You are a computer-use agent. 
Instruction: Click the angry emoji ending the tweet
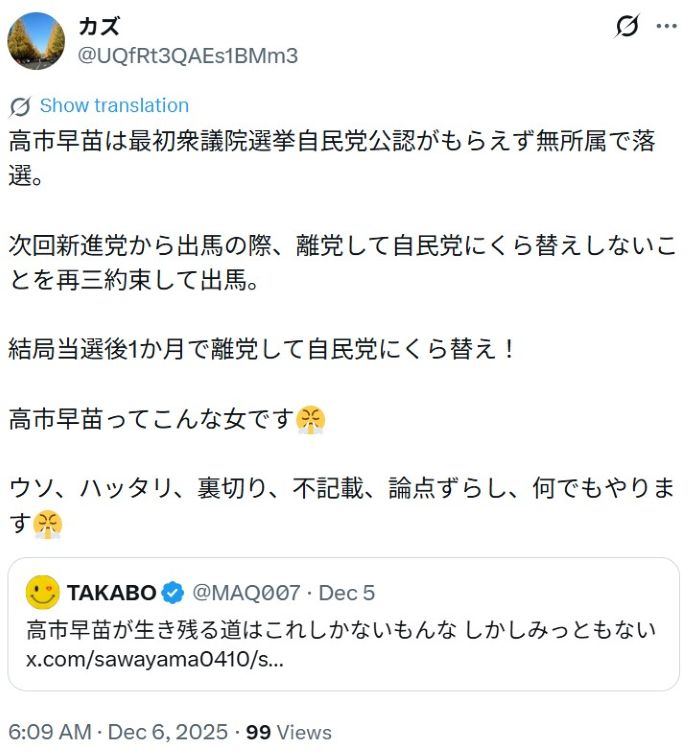48,524
